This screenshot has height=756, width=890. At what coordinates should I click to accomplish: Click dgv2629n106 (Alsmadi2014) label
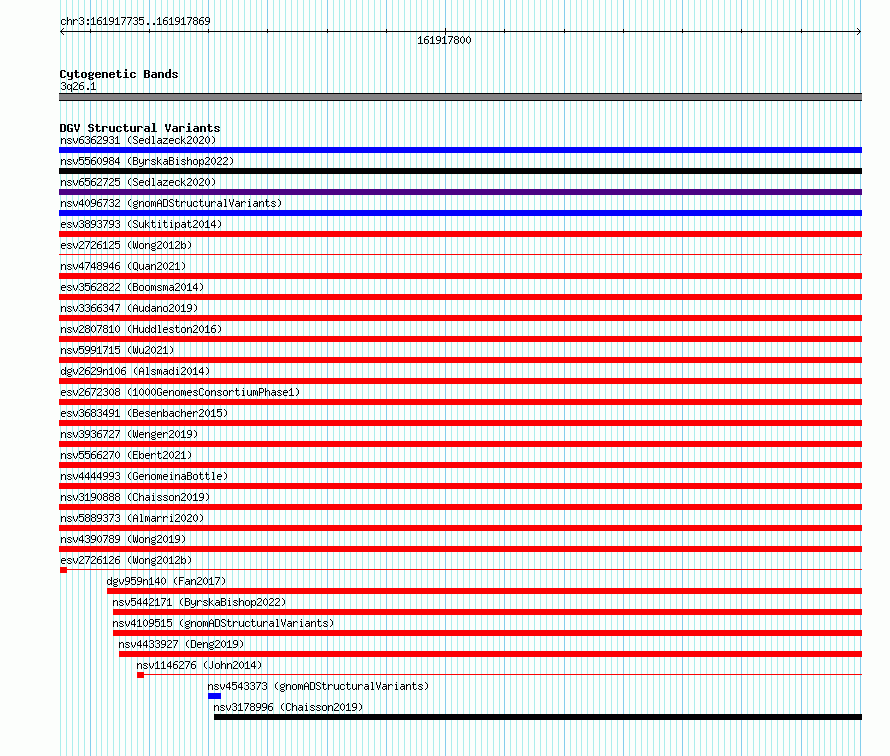pyautogui.click(x=135, y=371)
